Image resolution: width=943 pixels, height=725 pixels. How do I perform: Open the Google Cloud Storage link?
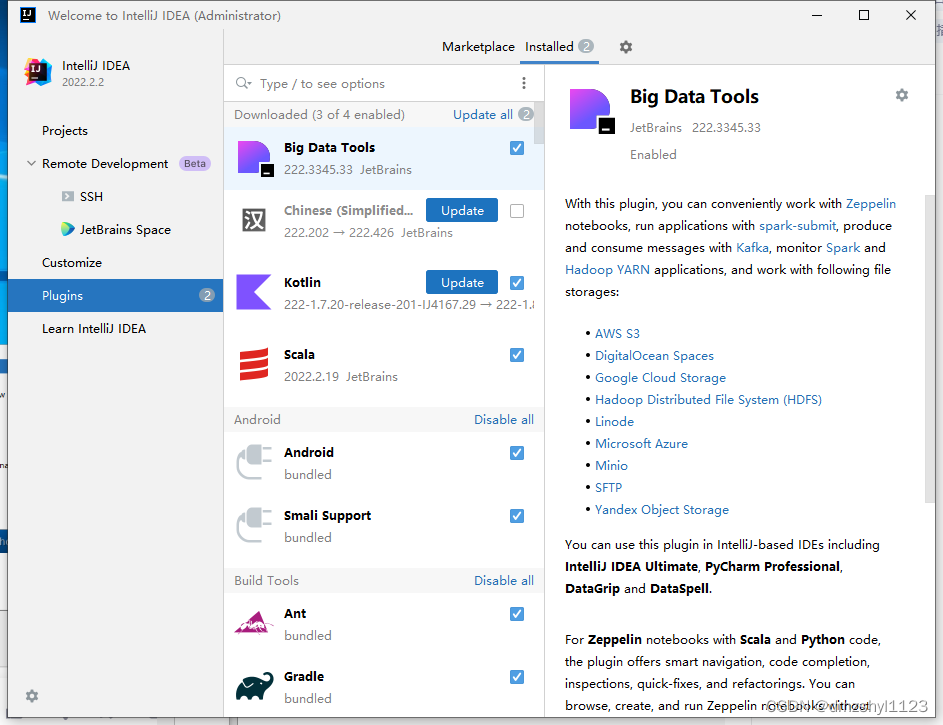coord(660,378)
